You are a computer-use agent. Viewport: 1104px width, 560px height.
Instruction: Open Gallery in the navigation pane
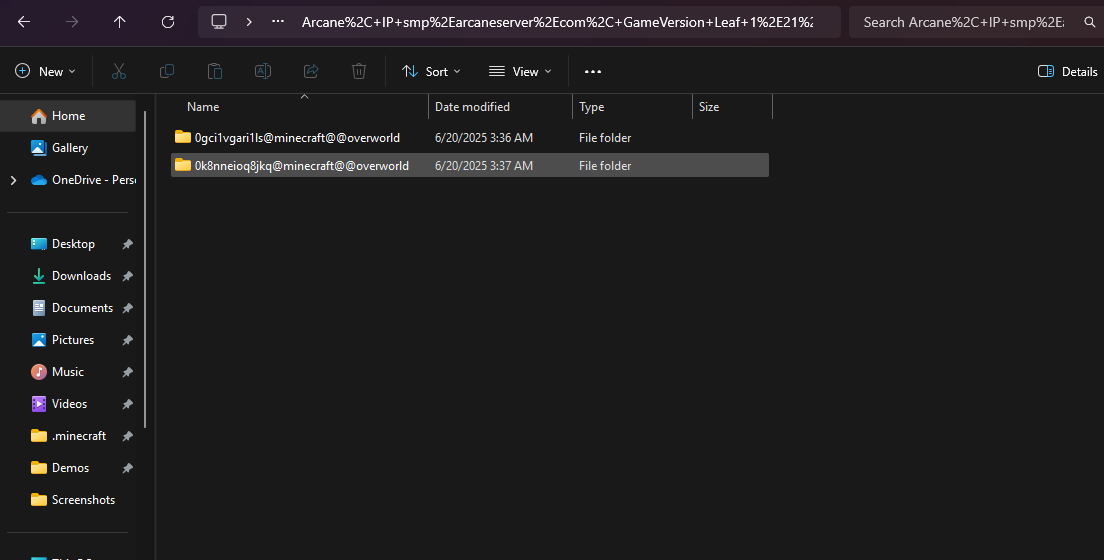point(68,148)
